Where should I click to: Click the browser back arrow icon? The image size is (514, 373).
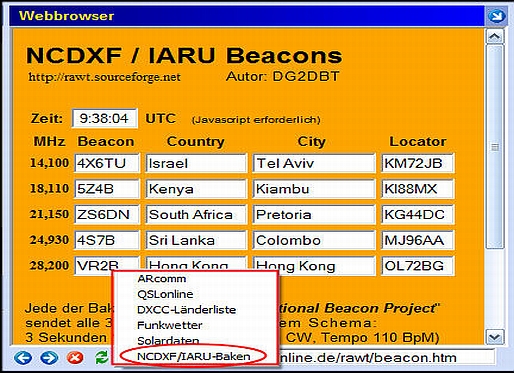[23, 358]
